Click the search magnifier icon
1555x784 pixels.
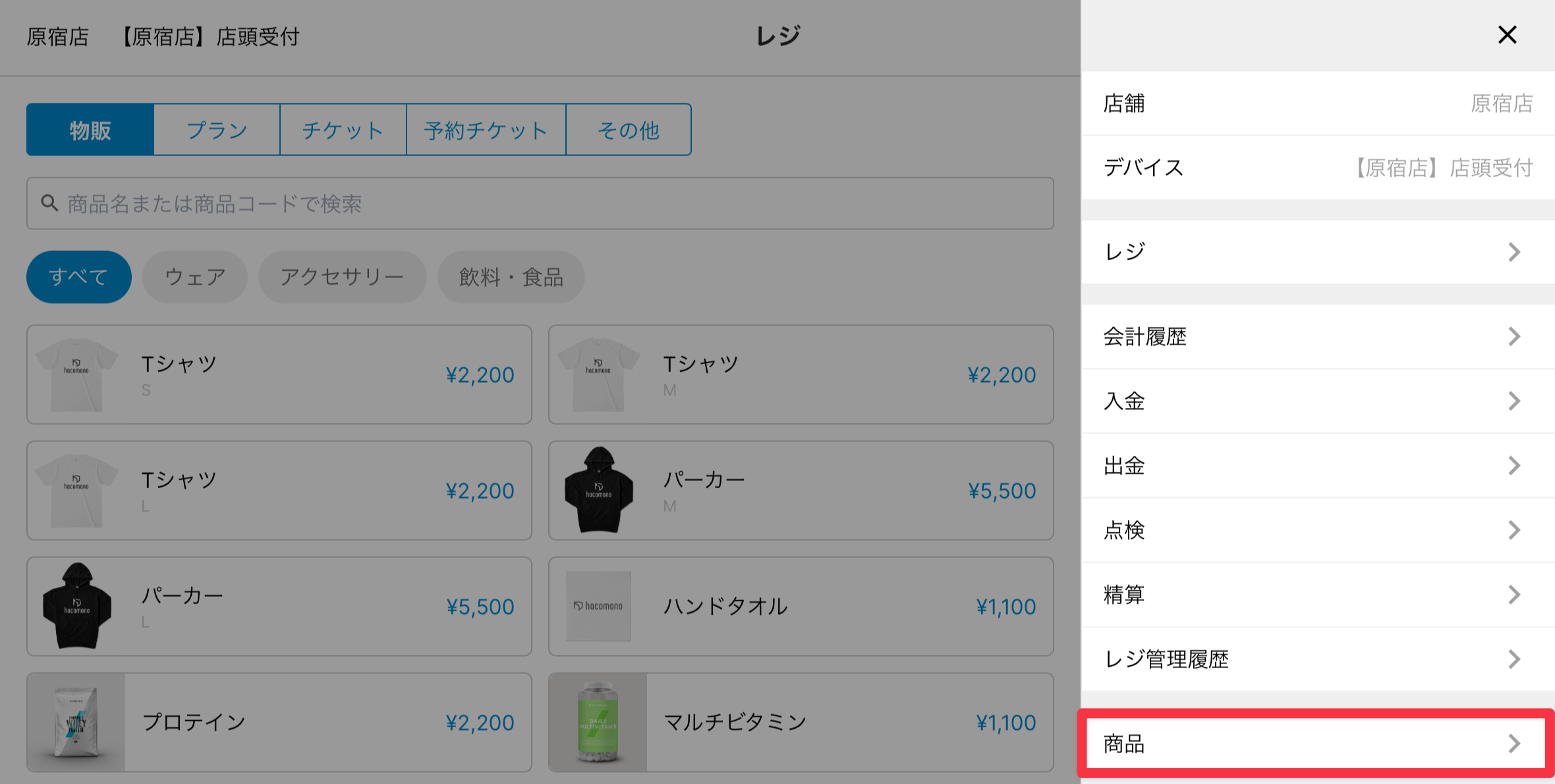[49, 203]
